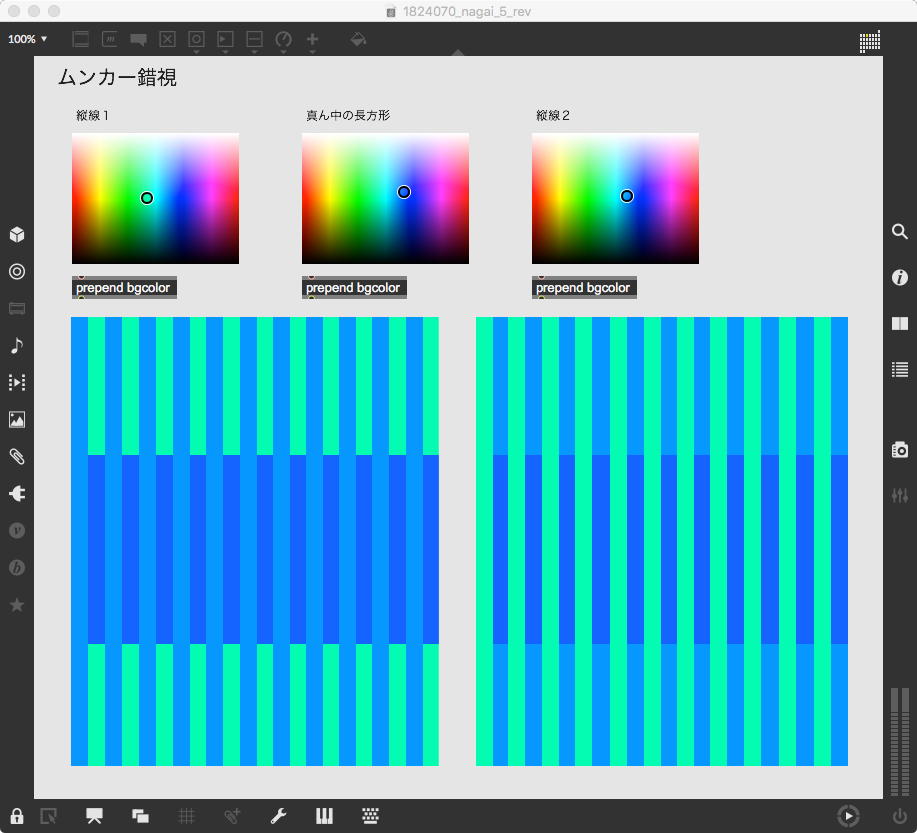The height and width of the screenshot is (833, 917).
Task: Open the video sequence browser in left sidebar
Action: click(x=17, y=383)
